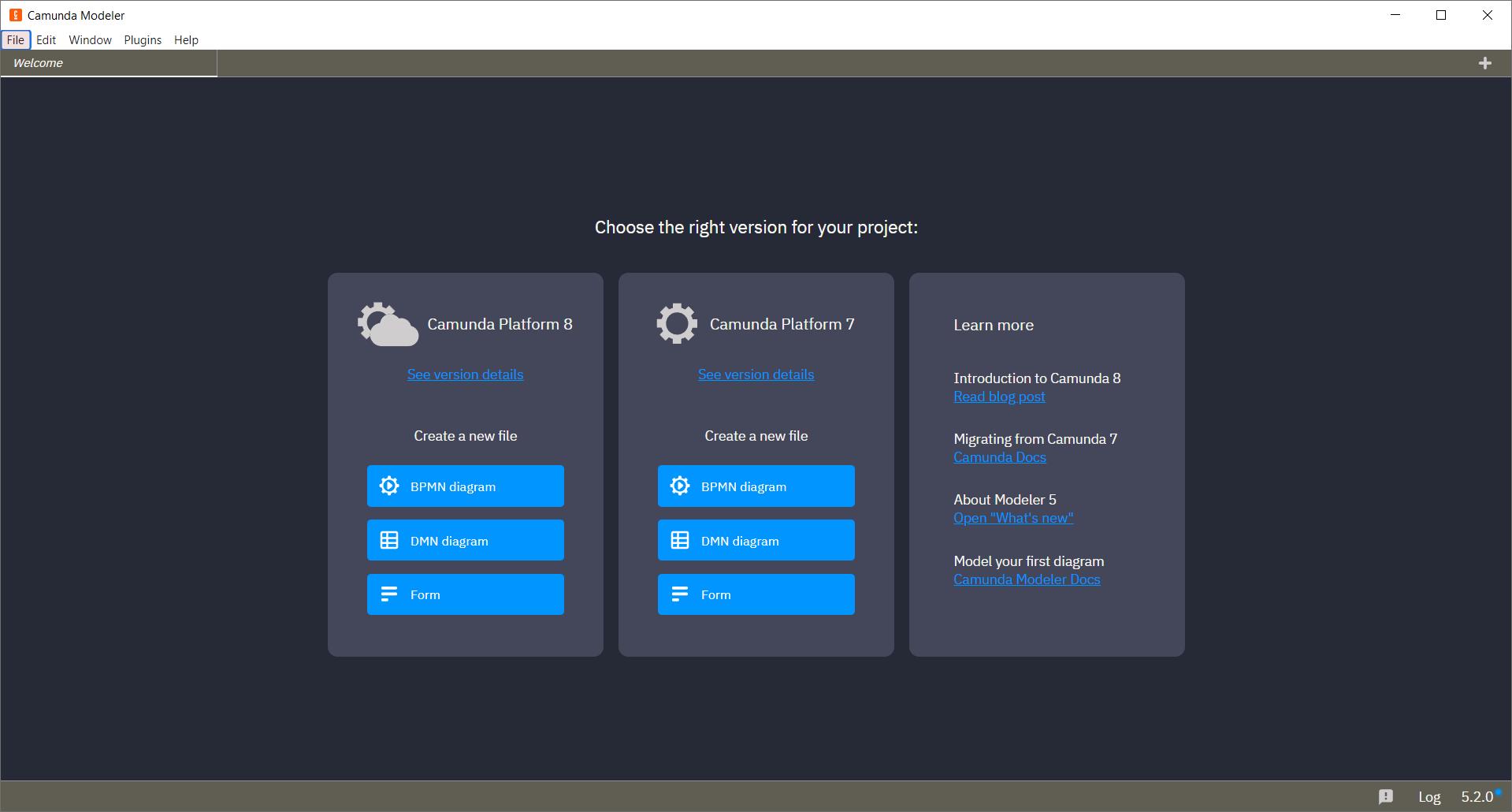Click the DMN table icon under Platform 8
1512x812 pixels.
(x=389, y=540)
